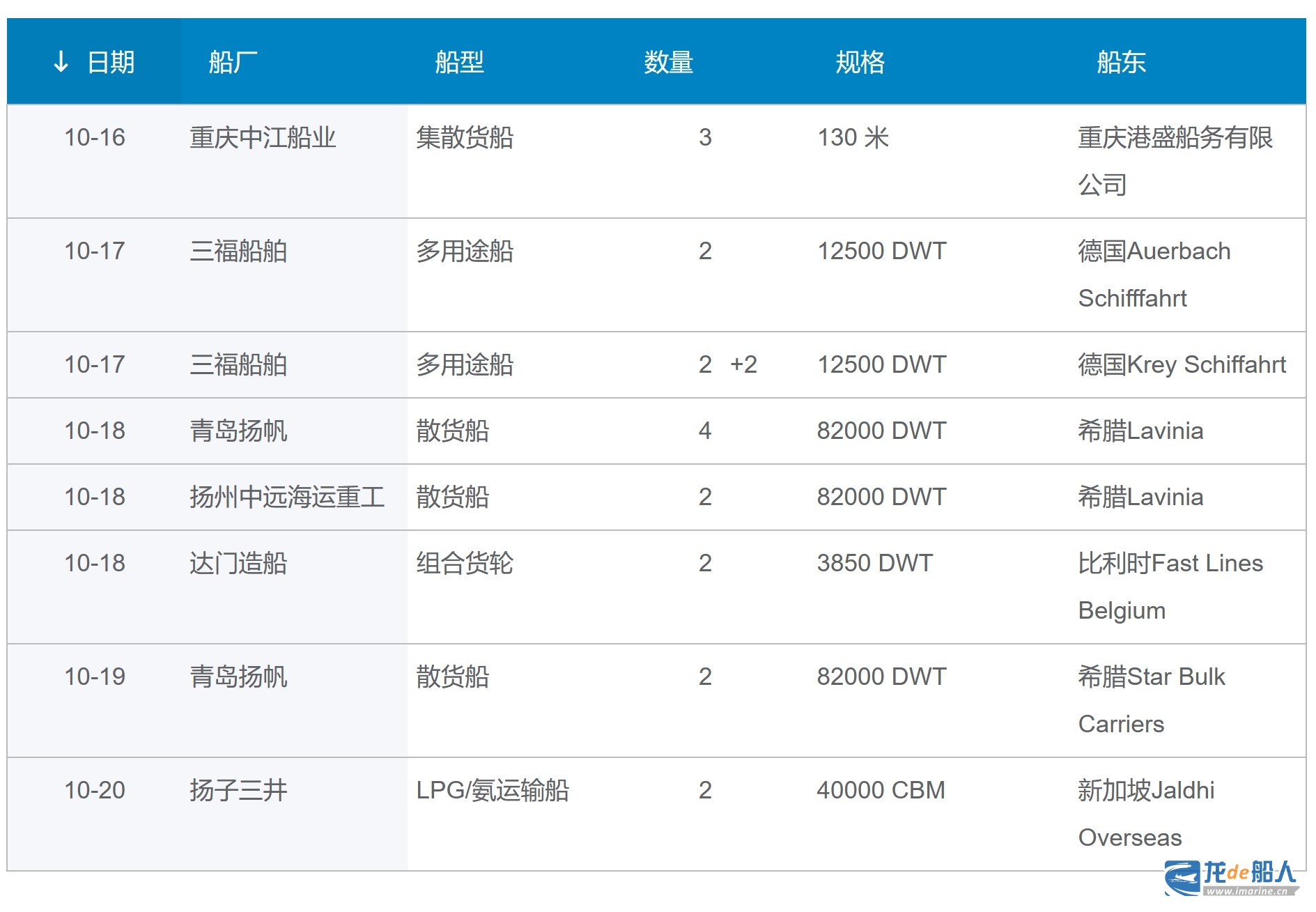Click quantity 3 in 重庆中江船业 row

tap(705, 137)
